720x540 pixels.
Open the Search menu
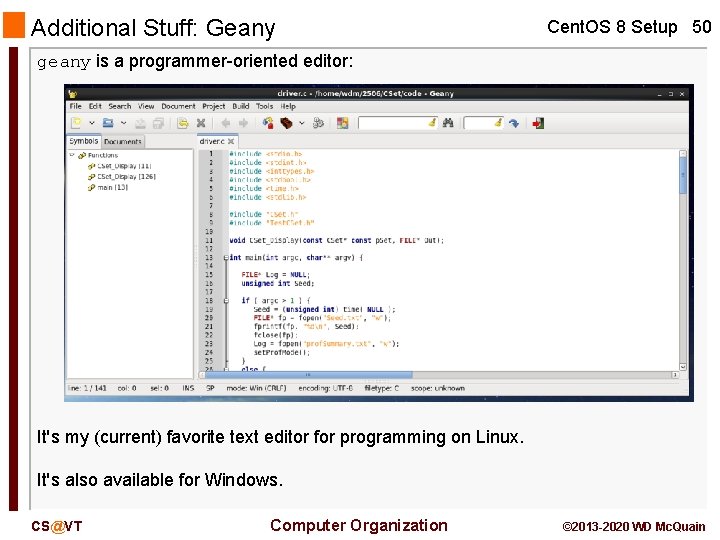[x=120, y=106]
